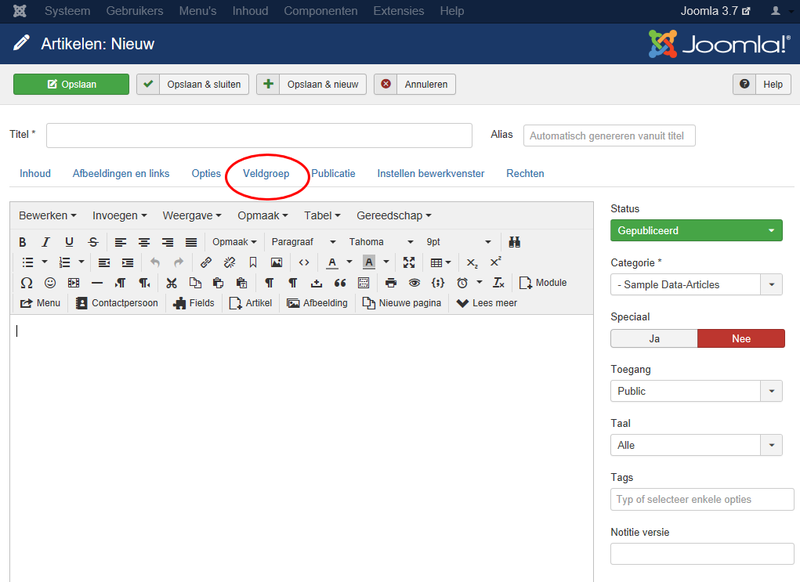Click Opslaan & nieuw
This screenshot has width=800, height=582.
(x=311, y=84)
